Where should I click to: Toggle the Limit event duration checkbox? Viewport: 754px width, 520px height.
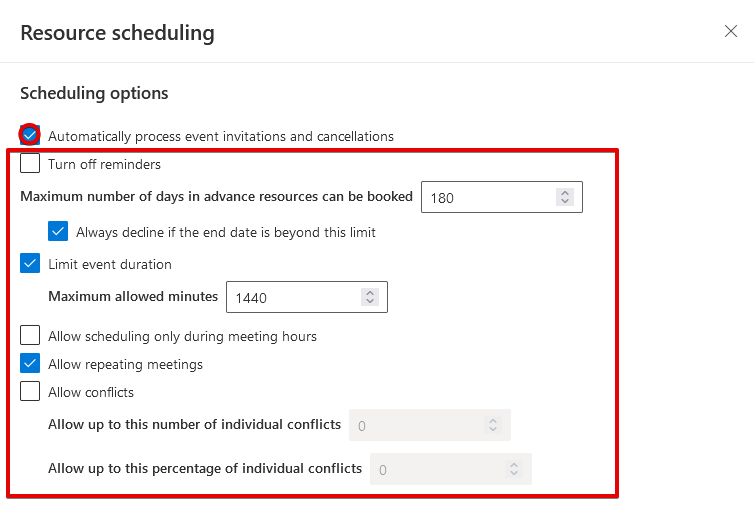(x=30, y=264)
